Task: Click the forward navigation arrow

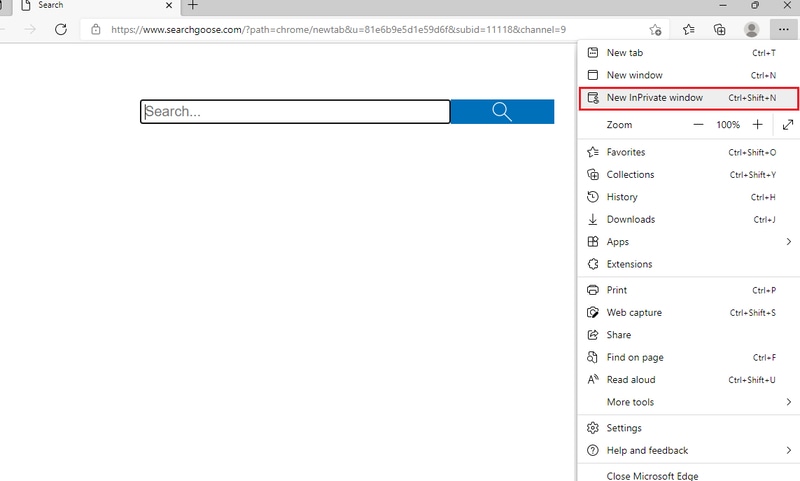Action: point(30,30)
